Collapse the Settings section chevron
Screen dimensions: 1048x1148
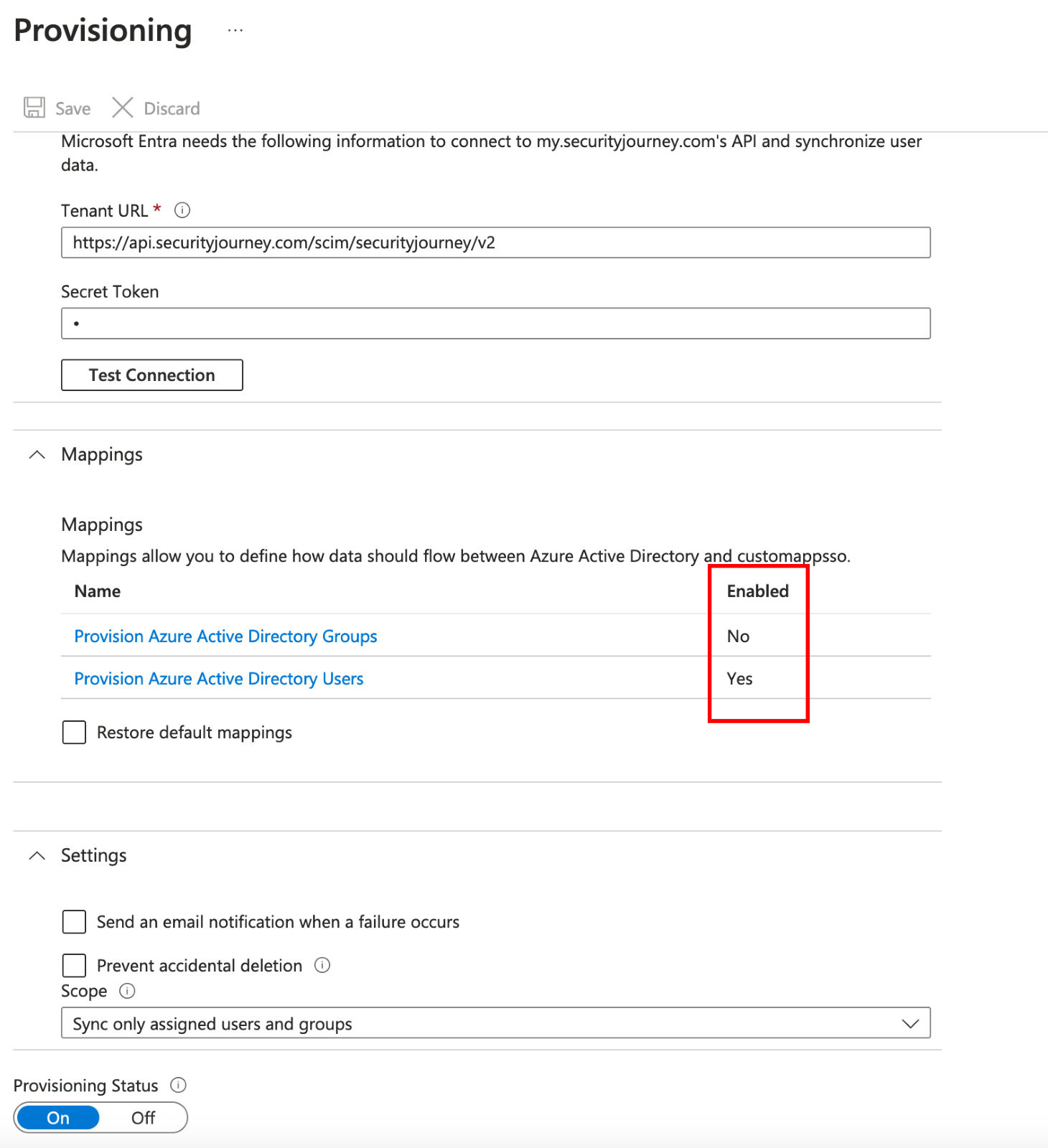[x=37, y=855]
